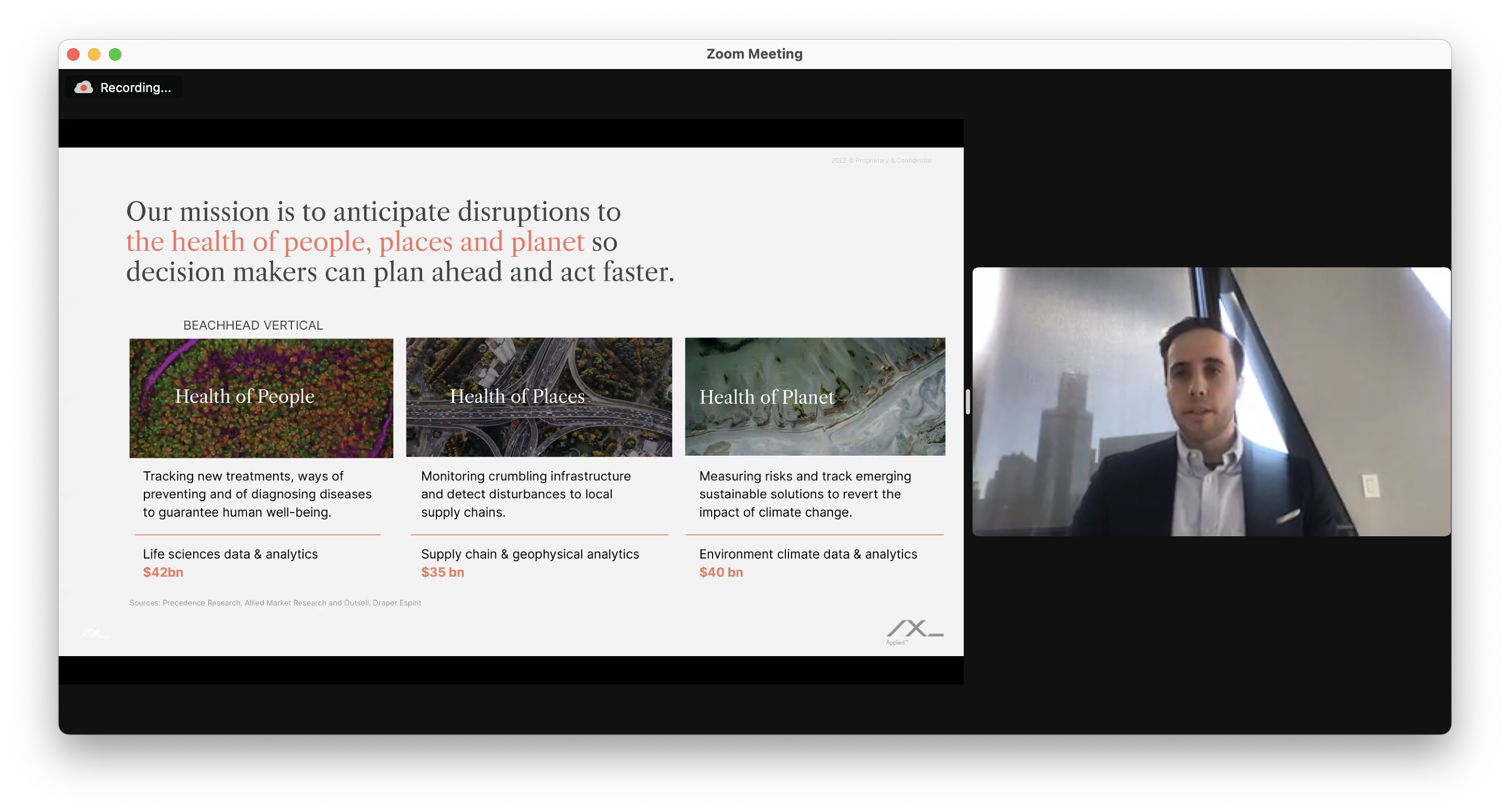Click the Sources citation line
Image resolution: width=1510 pixels, height=812 pixels.
click(275, 603)
